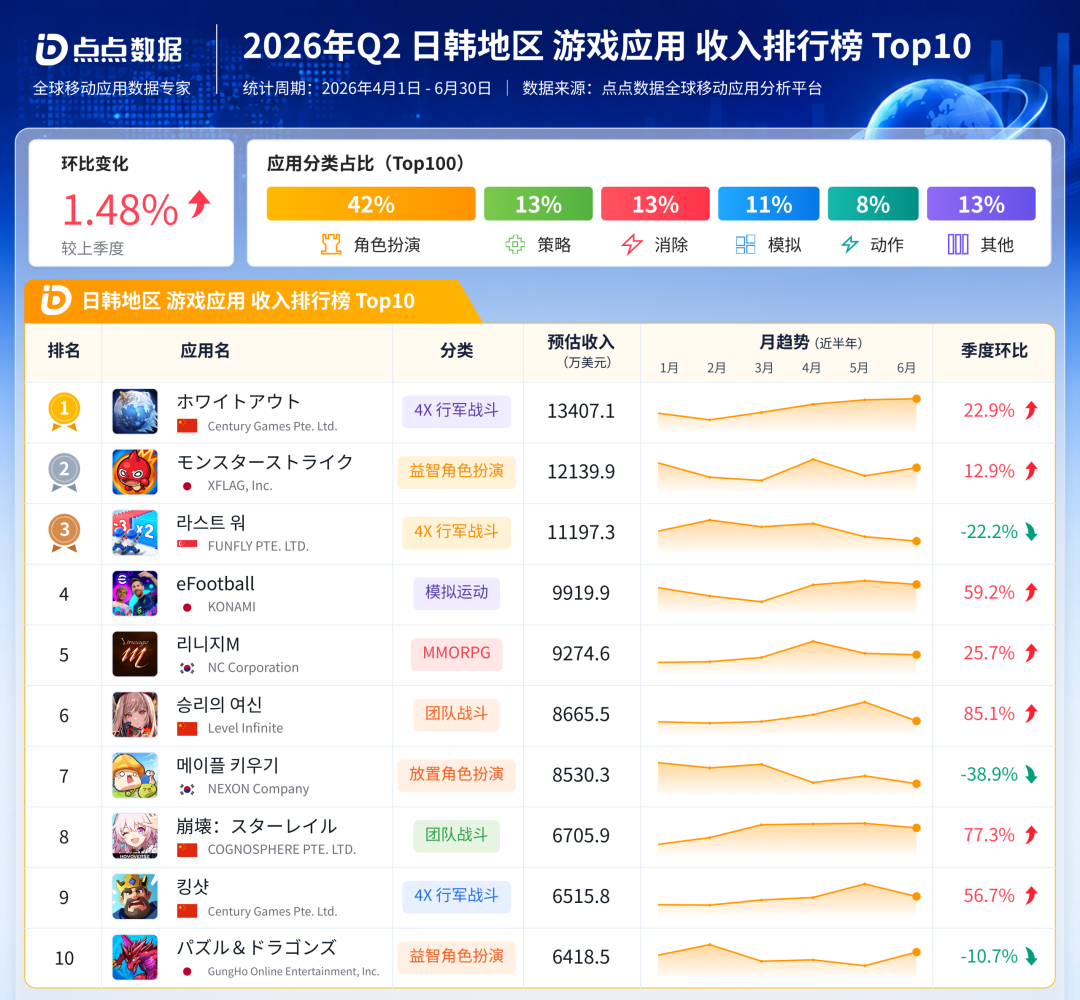Click the teal 8% category bar
The height and width of the screenshot is (1000, 1080).
pyautogui.click(x=873, y=204)
